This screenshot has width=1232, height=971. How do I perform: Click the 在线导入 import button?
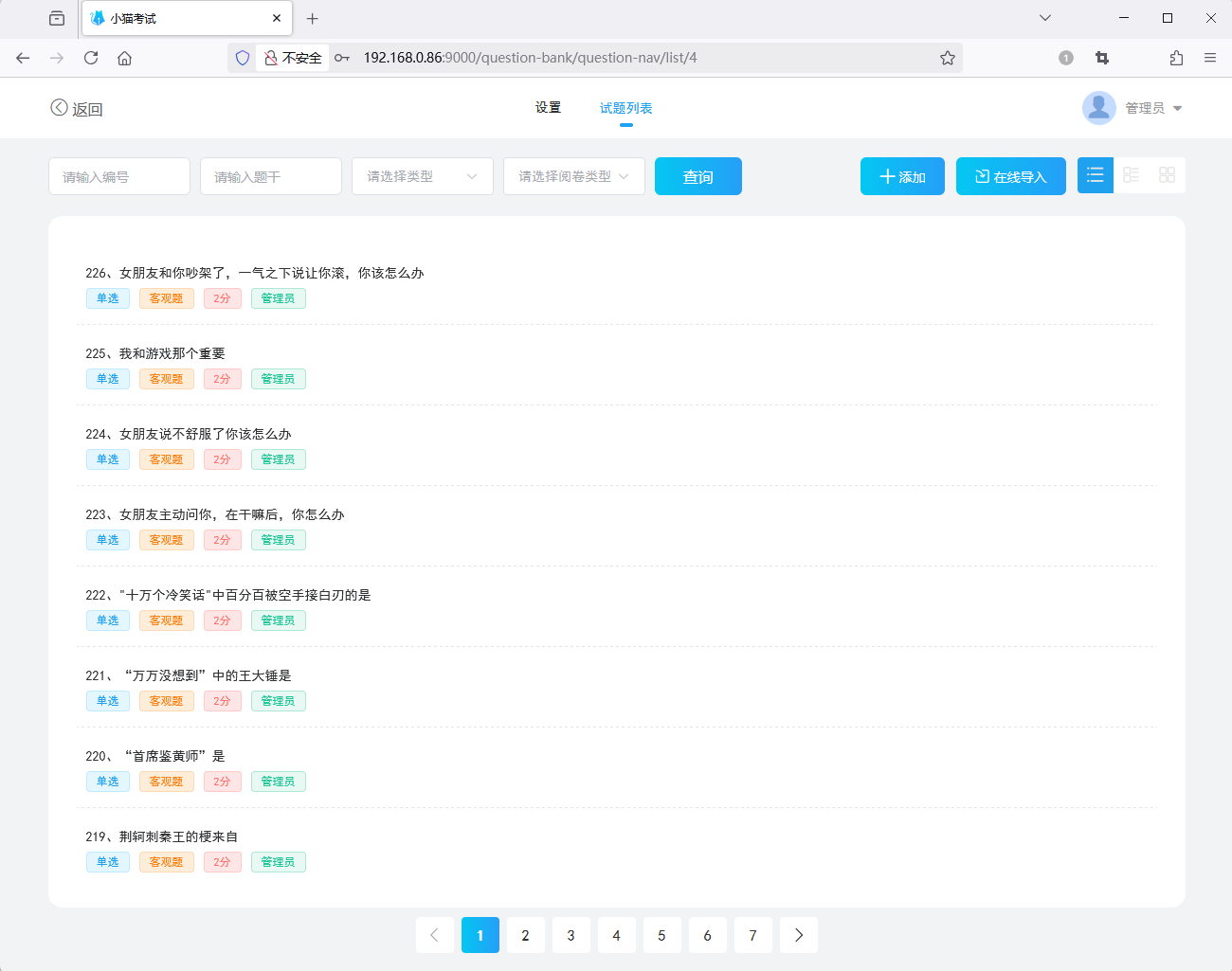(1010, 175)
